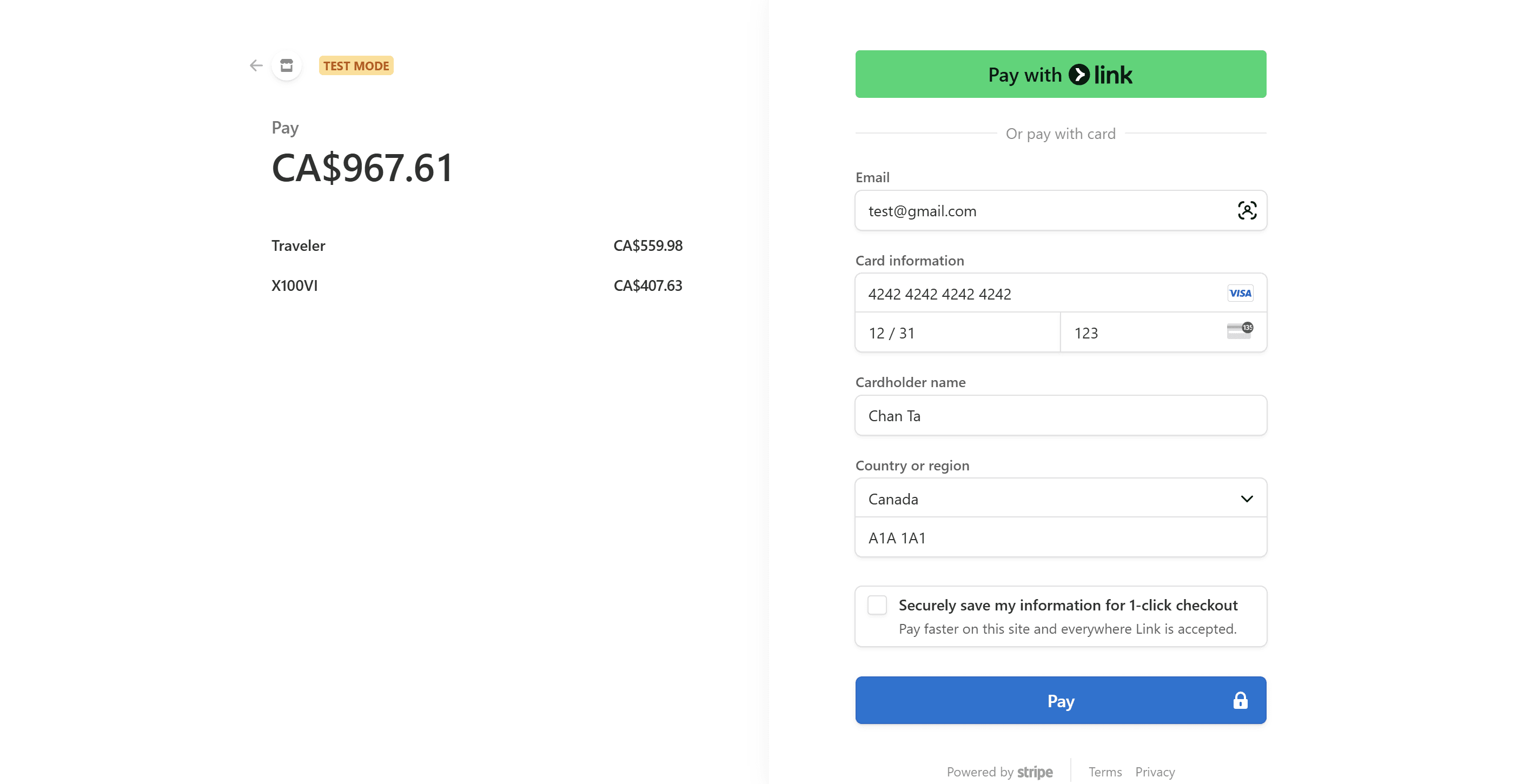The width and height of the screenshot is (1537, 784).
Task: Focus the card number field
Action: click(1060, 294)
